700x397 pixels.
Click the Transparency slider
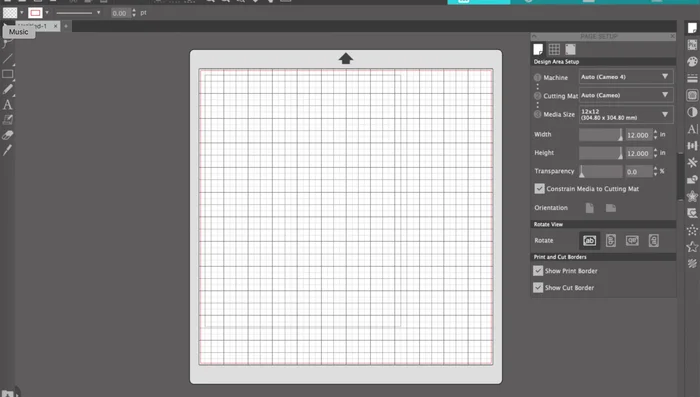pos(600,171)
